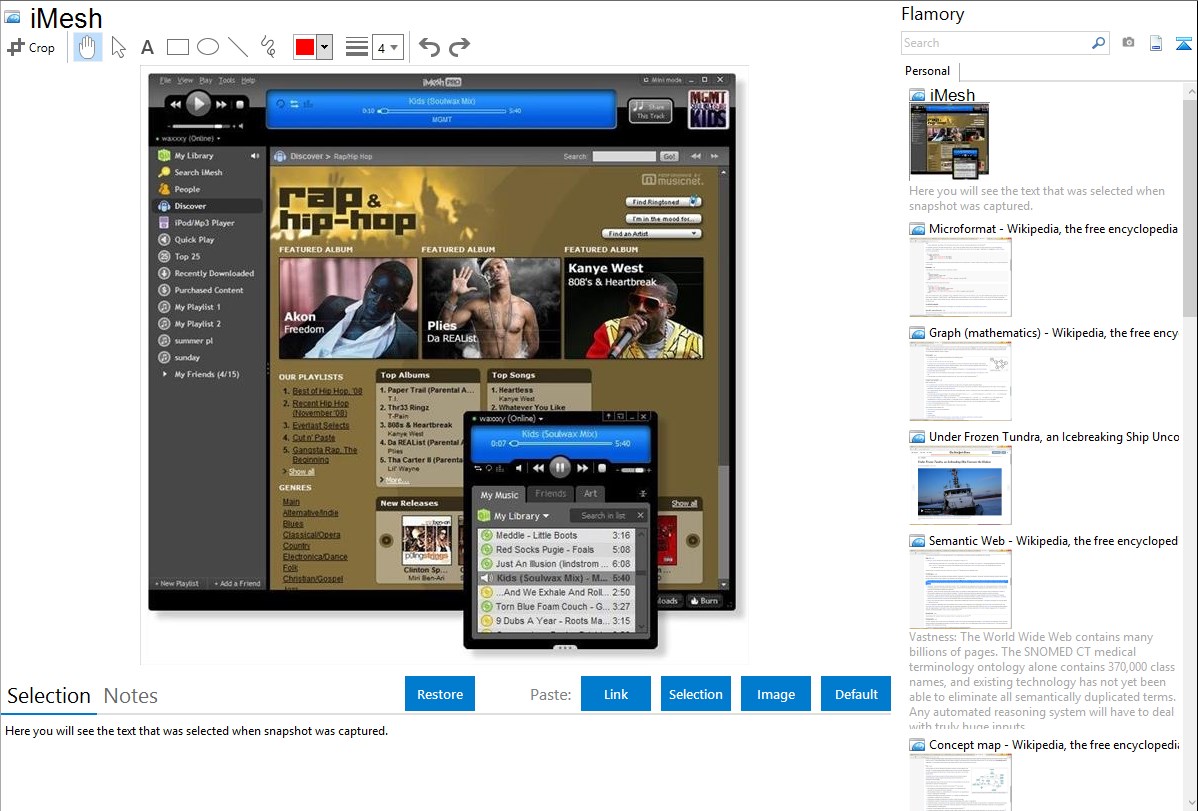
Task: Click the camera capture snapshot icon
Action: coord(1128,43)
